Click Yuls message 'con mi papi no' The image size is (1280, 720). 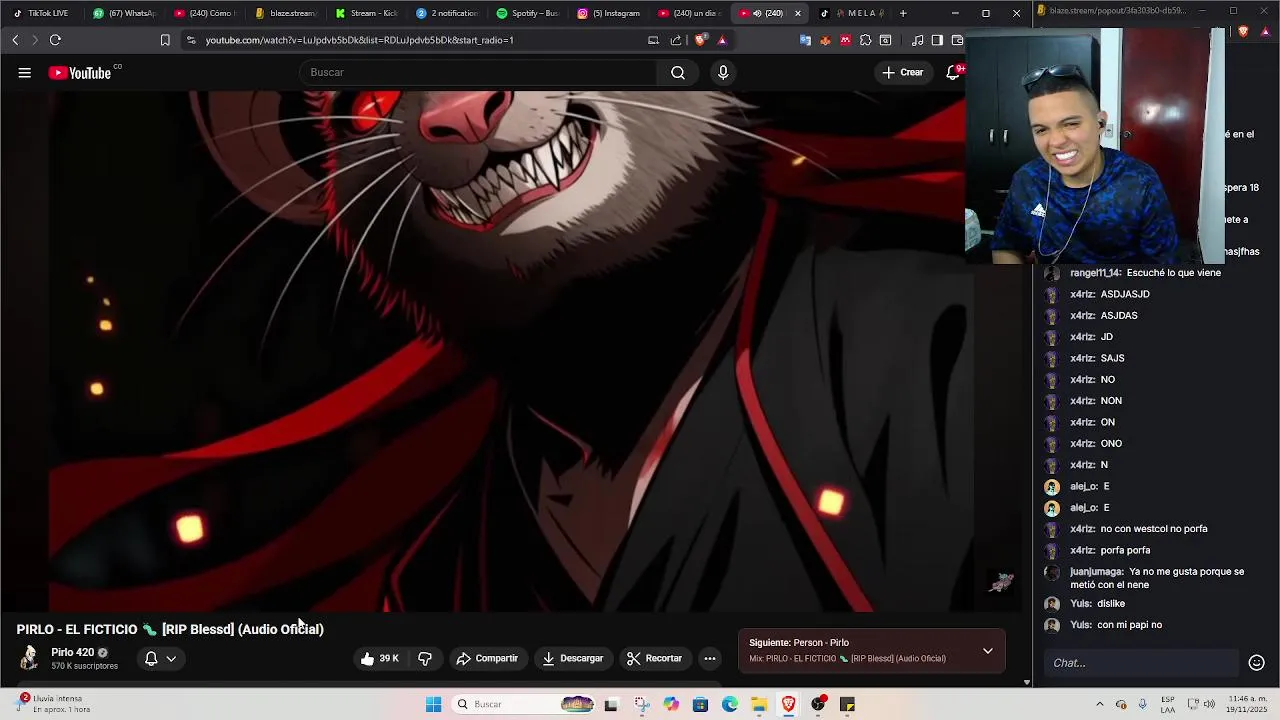pyautogui.click(x=1129, y=624)
